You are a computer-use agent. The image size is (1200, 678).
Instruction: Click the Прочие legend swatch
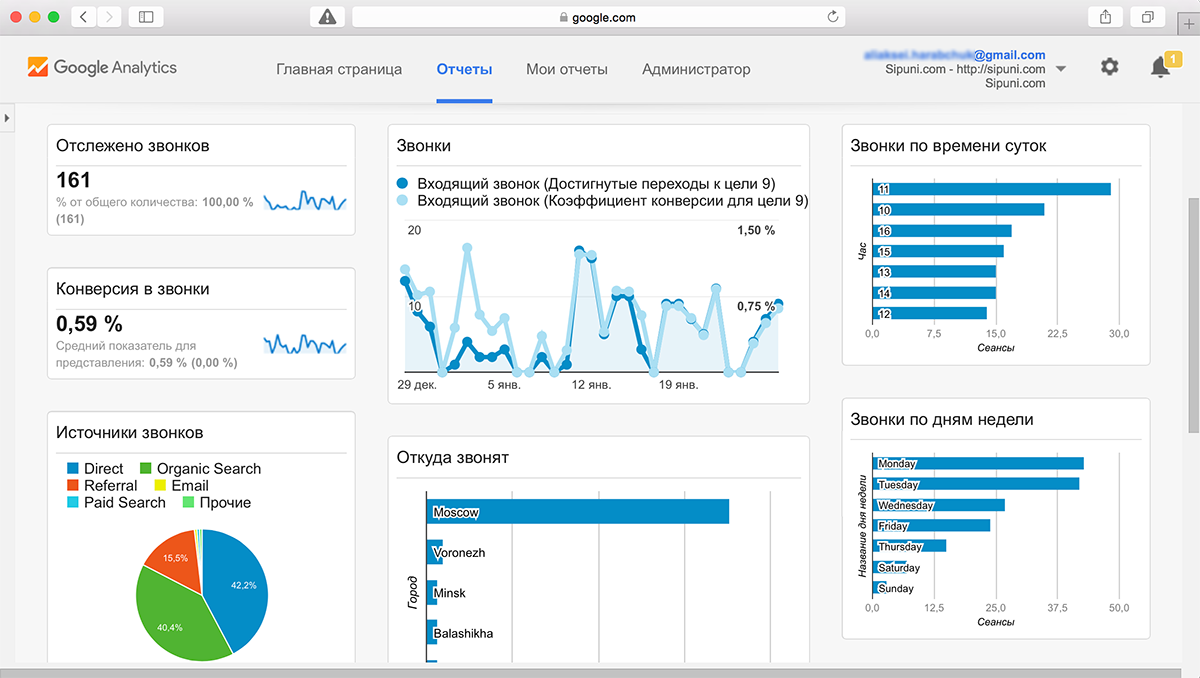pyautogui.click(x=188, y=502)
